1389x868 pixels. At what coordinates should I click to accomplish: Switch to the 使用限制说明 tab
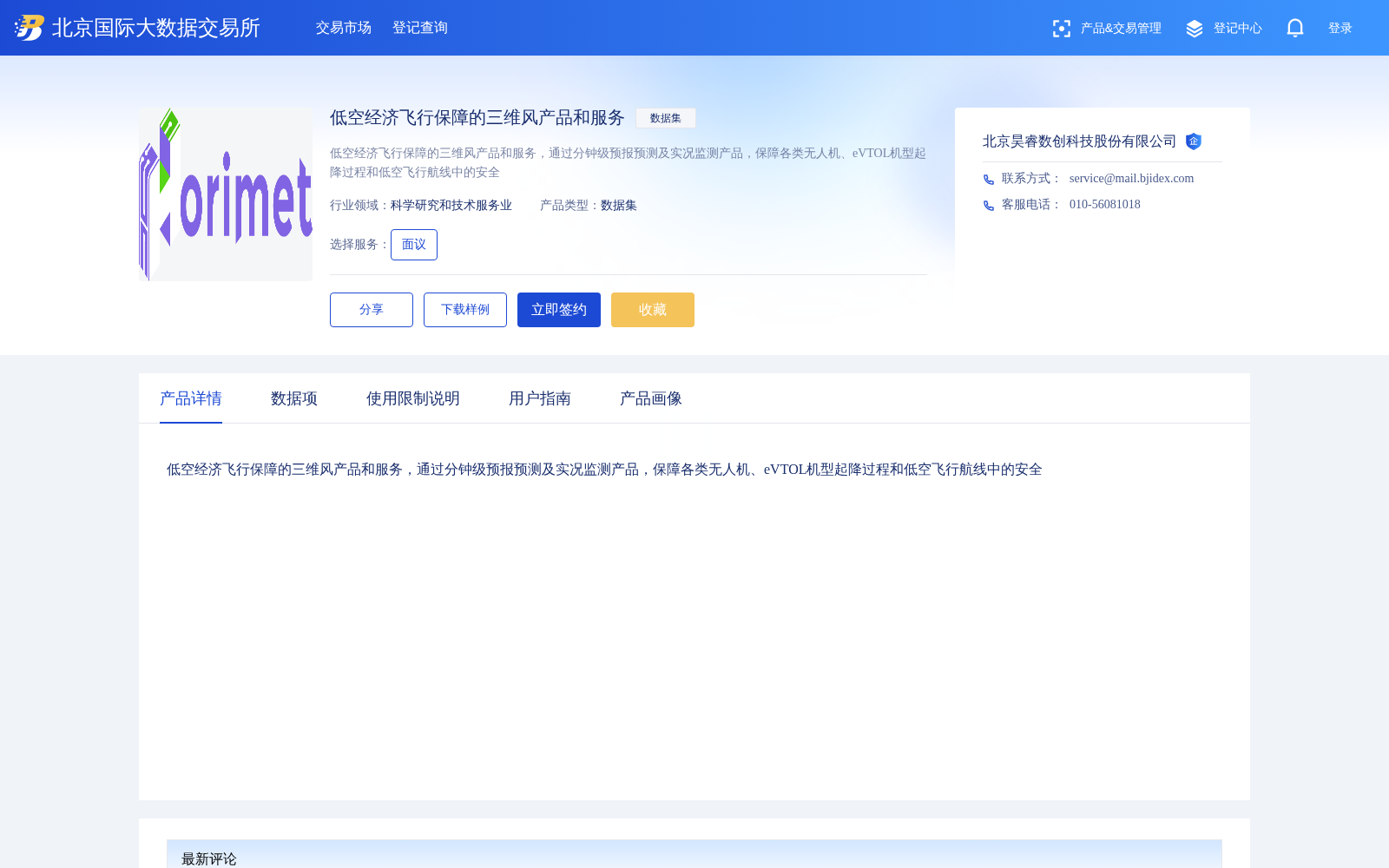pos(413,398)
